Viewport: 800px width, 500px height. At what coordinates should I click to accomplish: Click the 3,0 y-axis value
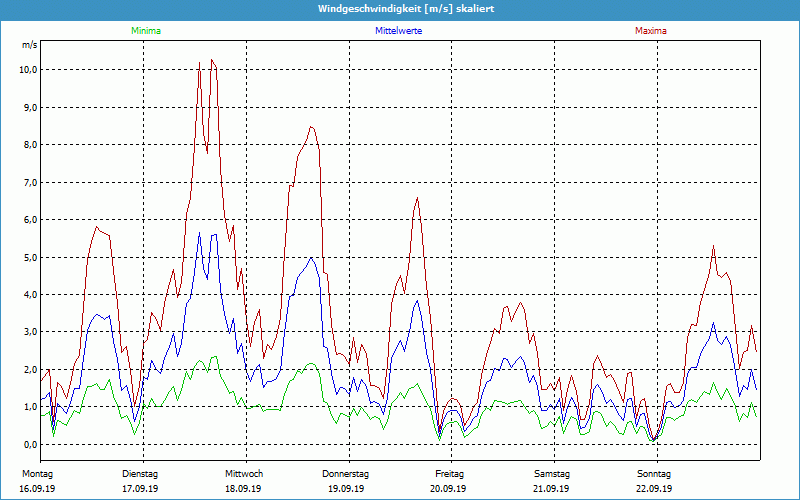point(30,332)
